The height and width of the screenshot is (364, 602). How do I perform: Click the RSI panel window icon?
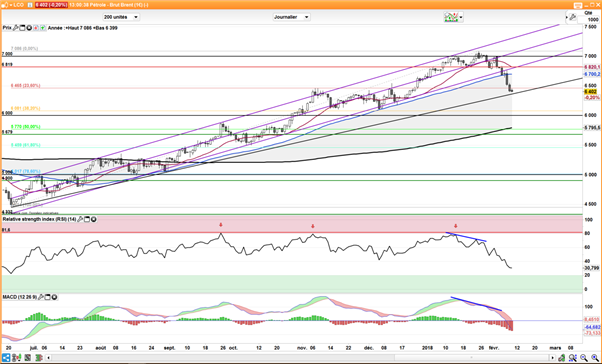tap(87, 219)
